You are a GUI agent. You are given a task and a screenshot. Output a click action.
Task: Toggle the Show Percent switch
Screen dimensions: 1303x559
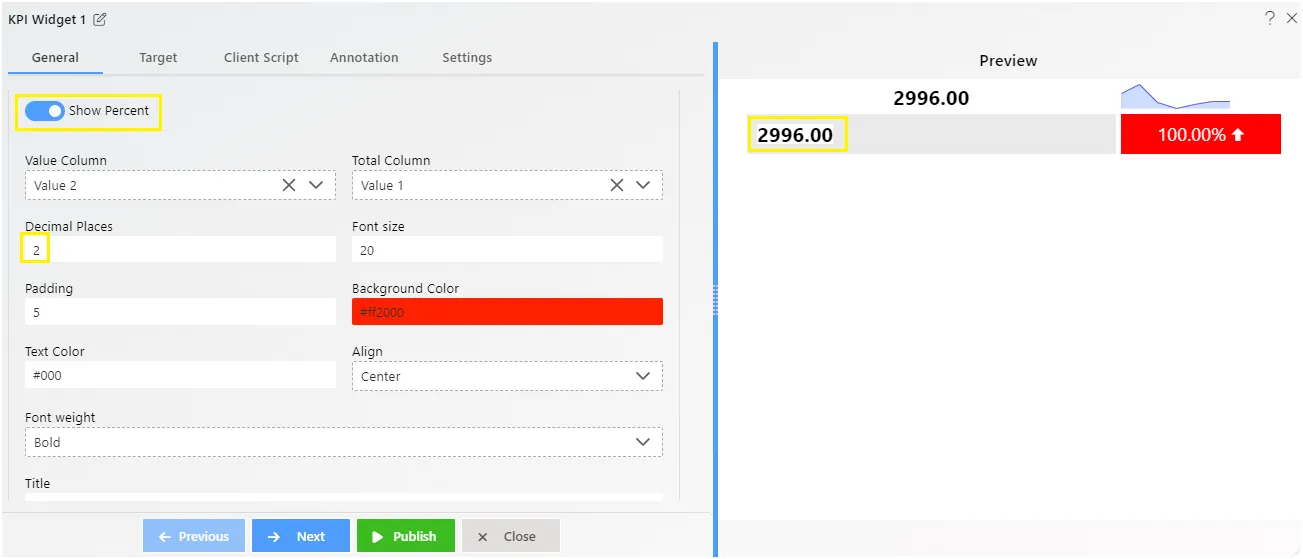pos(45,111)
